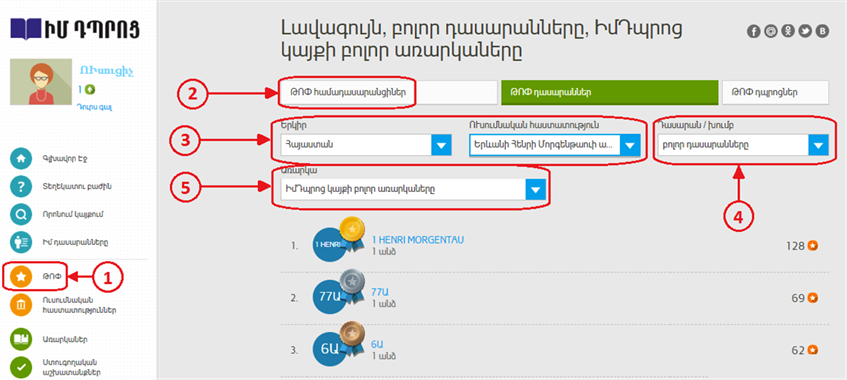Click the green points icon beside user score 1
847x380 pixels.
[90, 89]
